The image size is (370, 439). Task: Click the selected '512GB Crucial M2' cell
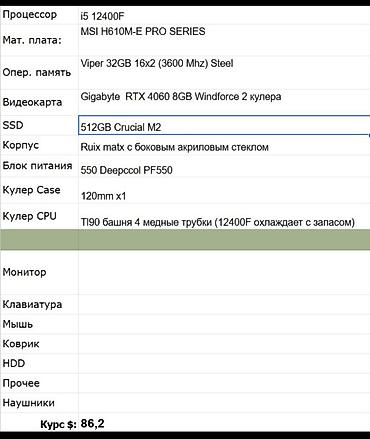[x=224, y=125]
